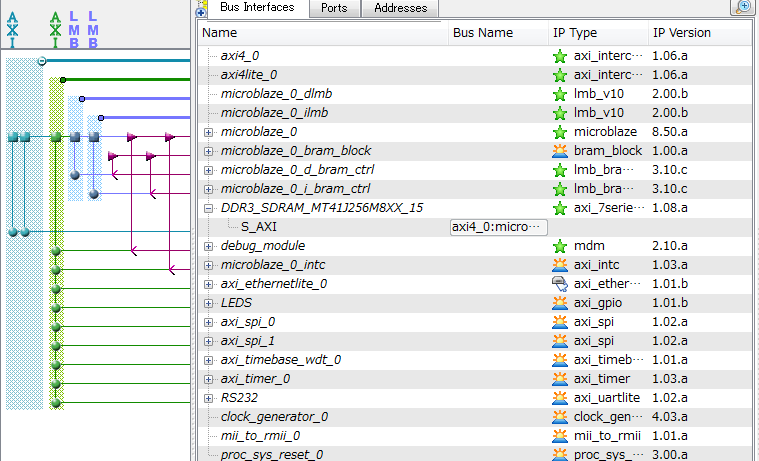
Task: Expand the debug_module tree node
Action: click(208, 246)
